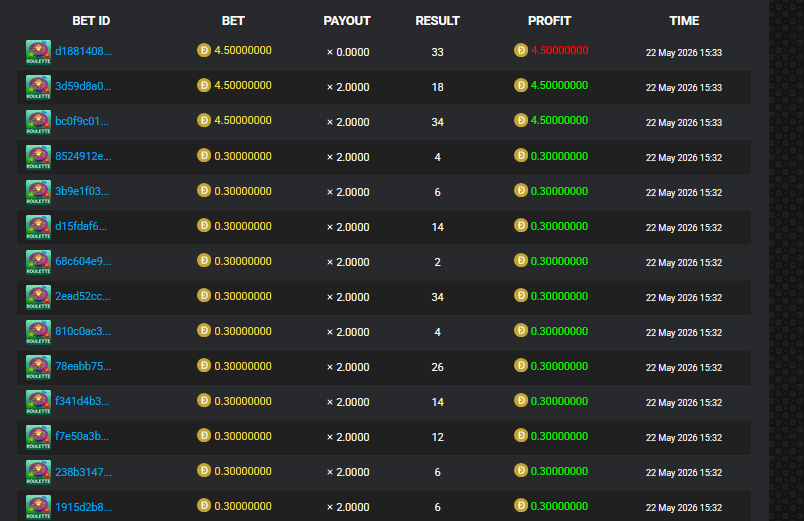This screenshot has height=521, width=804.
Task: Click the roulette icon beside bet d1881408
Action: [38, 52]
